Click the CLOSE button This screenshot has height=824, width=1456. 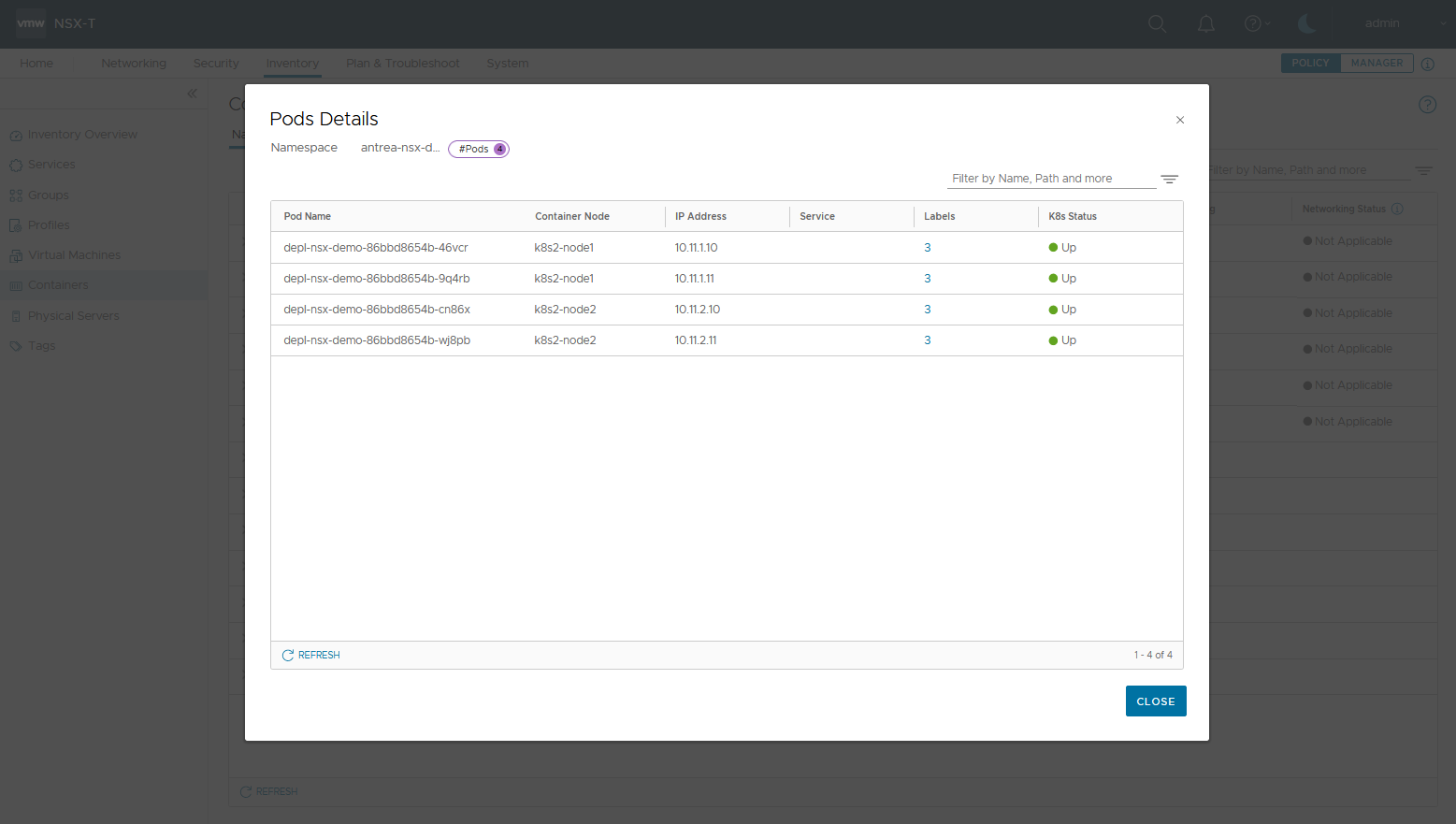tap(1156, 701)
